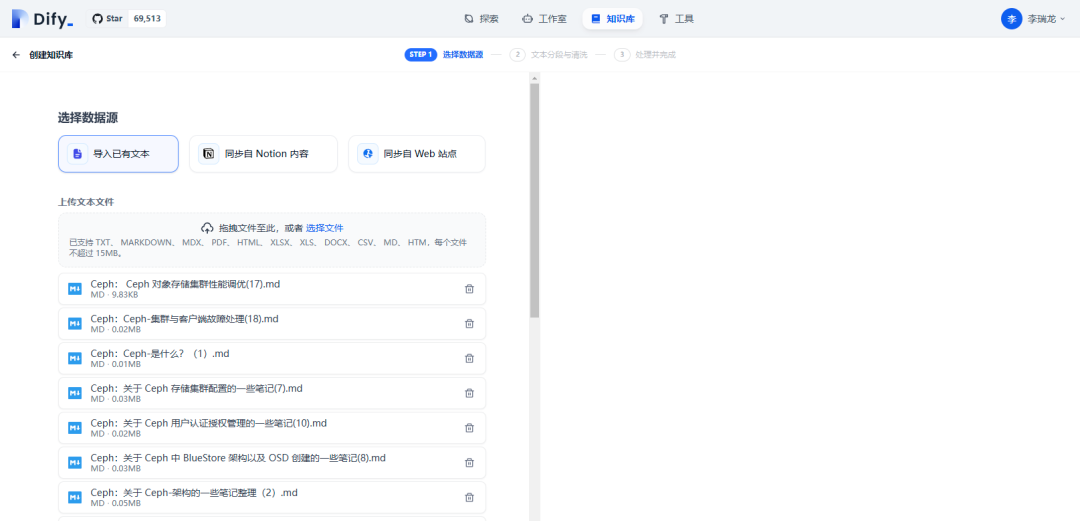Delete 关于 Ceph 存储集群配置的一些笔记(7).md
1080x521 pixels.
[x=469, y=393]
